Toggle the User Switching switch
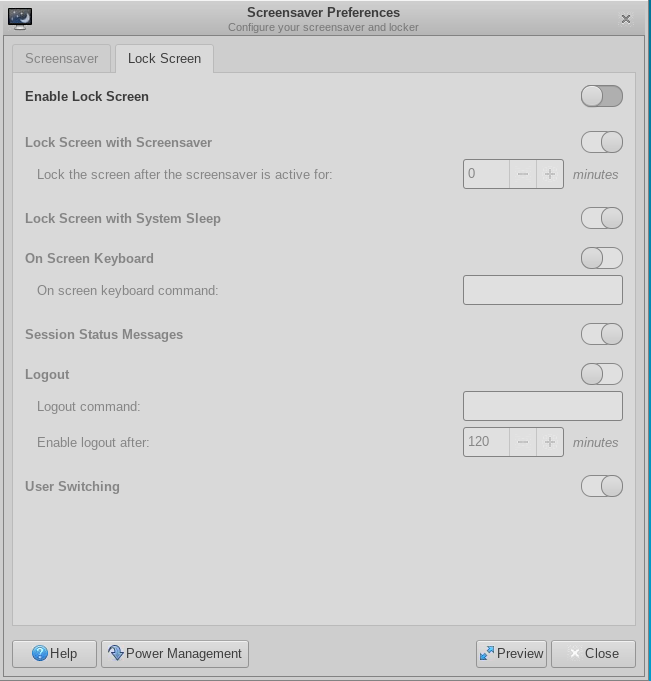This screenshot has height=681, width=651. [601, 486]
